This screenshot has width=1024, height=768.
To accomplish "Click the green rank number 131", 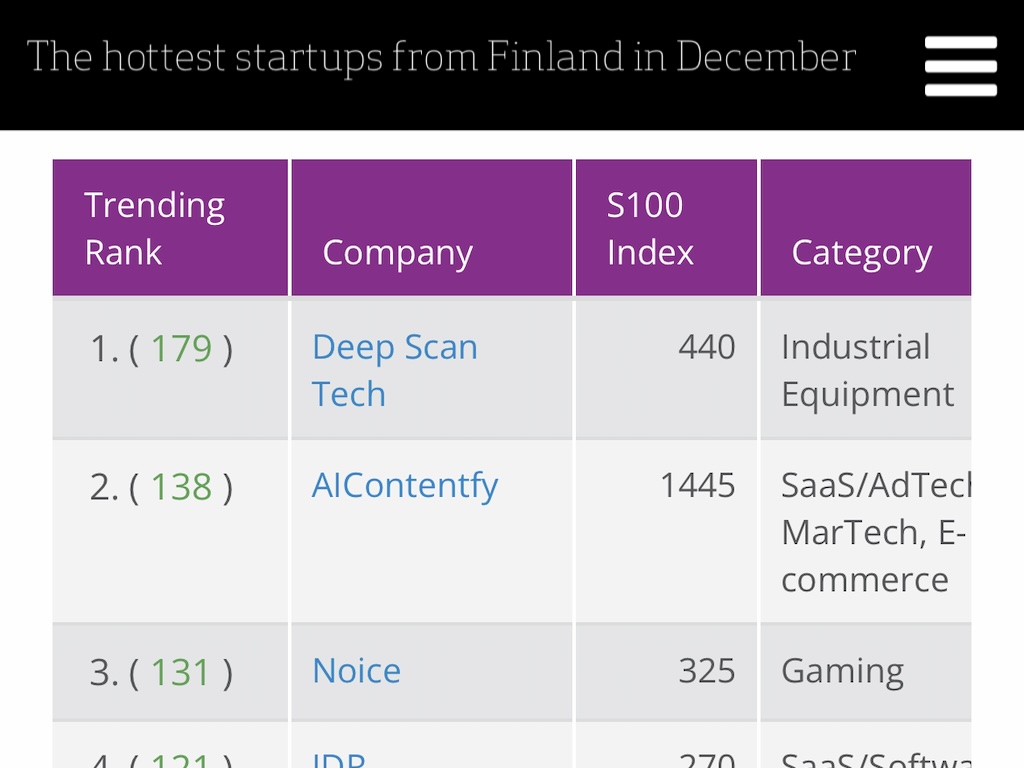I will [x=181, y=672].
